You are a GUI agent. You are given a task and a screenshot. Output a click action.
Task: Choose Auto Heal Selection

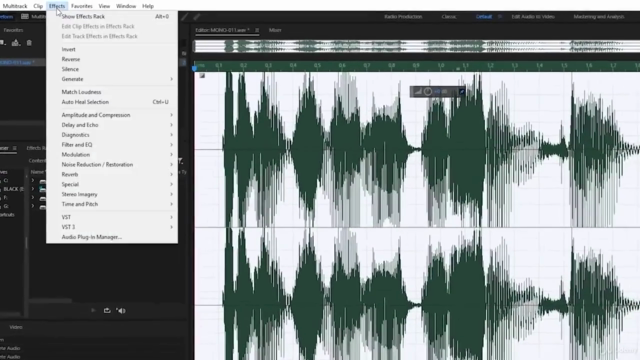pyautogui.click(x=112, y=102)
